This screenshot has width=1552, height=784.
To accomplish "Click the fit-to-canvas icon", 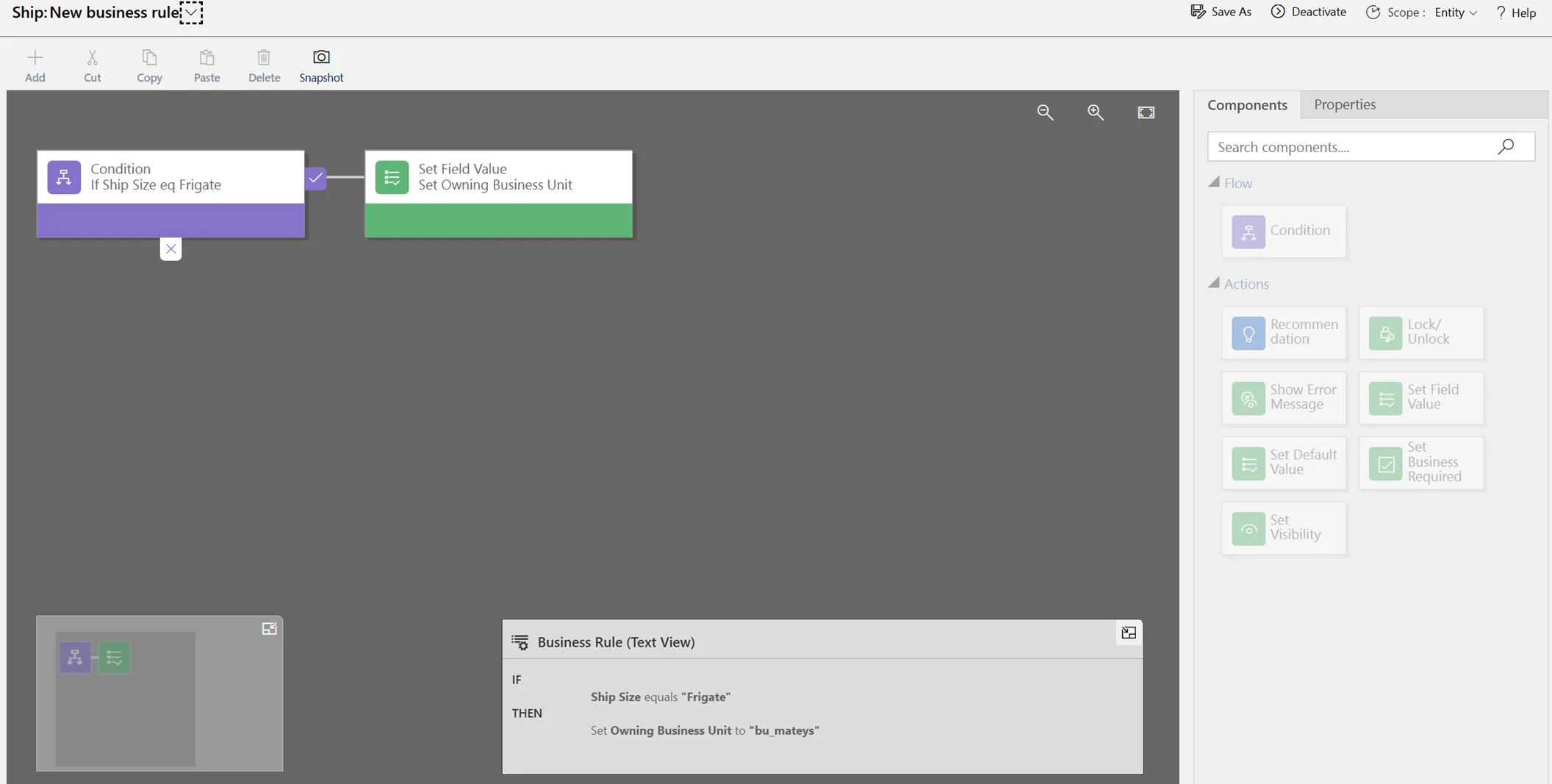I will point(1146,112).
